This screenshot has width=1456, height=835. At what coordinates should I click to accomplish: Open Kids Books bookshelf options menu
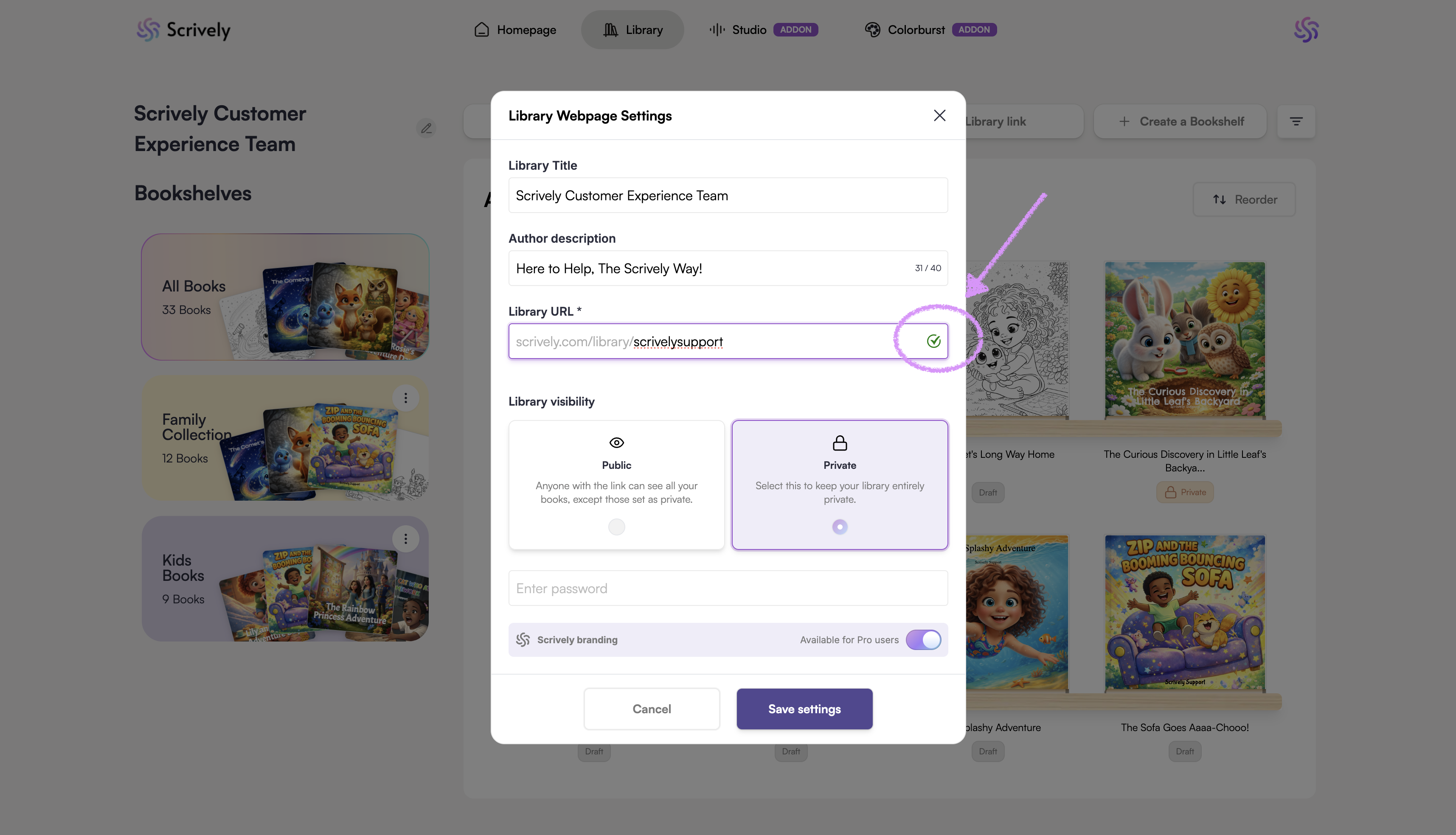click(x=405, y=539)
